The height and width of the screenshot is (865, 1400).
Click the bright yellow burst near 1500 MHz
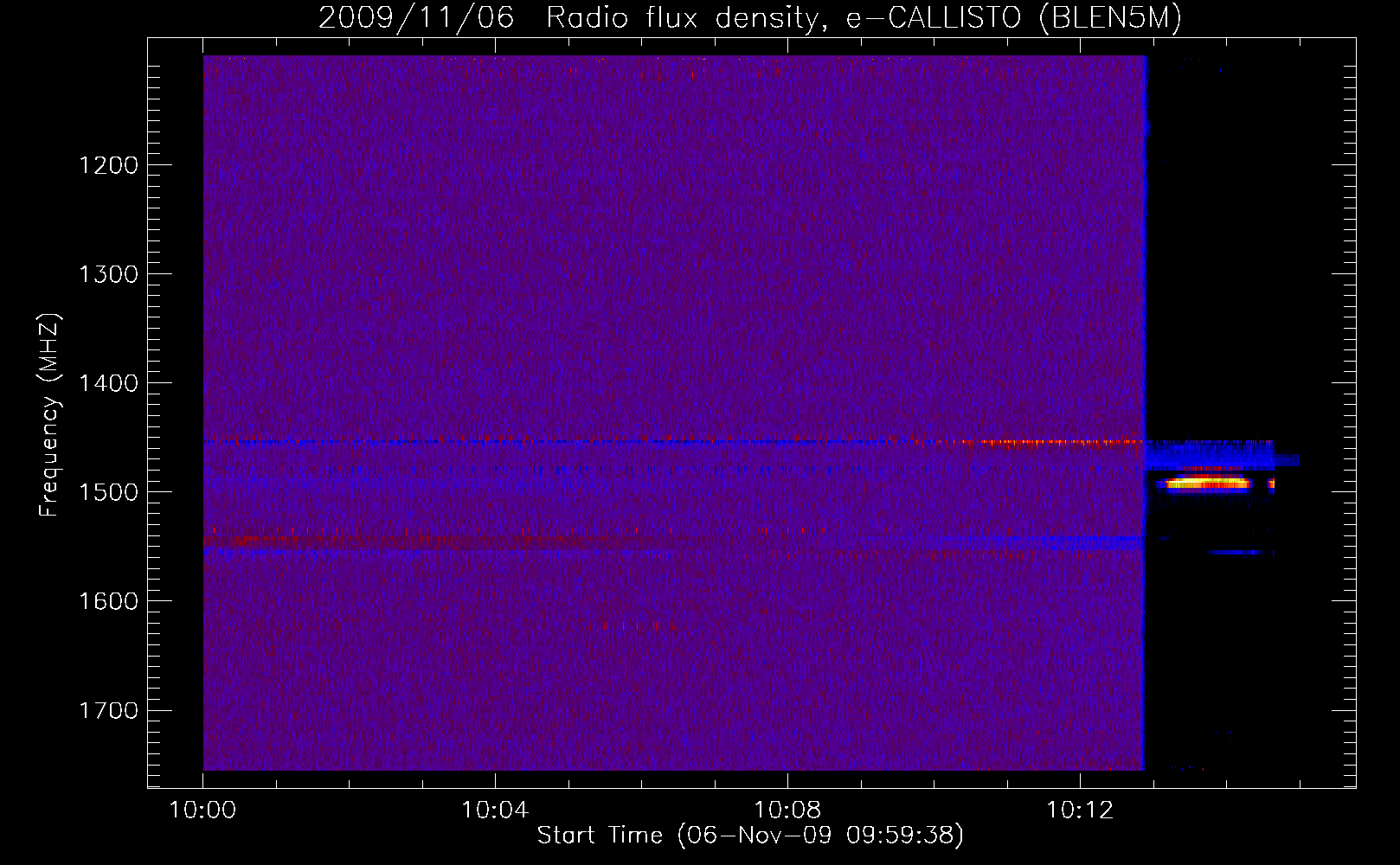1208,483
